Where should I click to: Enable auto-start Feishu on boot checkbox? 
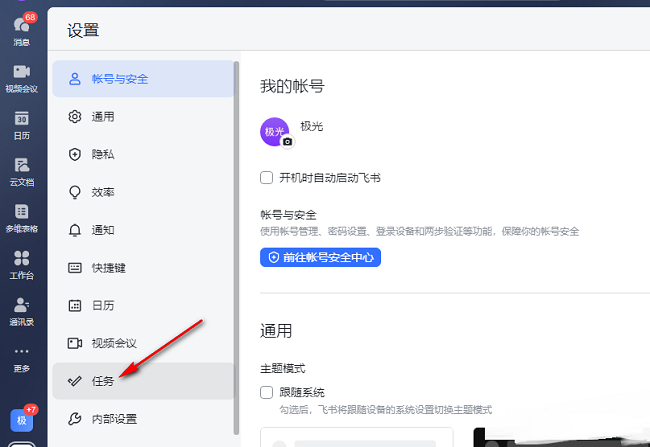point(267,178)
